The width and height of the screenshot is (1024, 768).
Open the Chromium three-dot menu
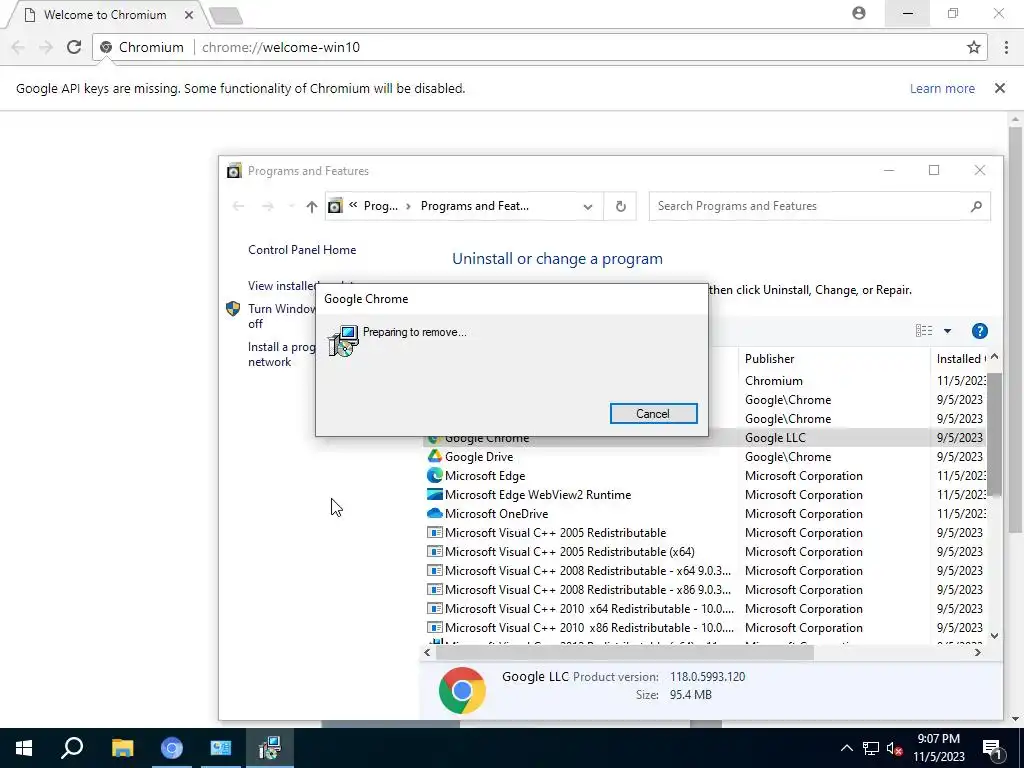coord(1006,47)
